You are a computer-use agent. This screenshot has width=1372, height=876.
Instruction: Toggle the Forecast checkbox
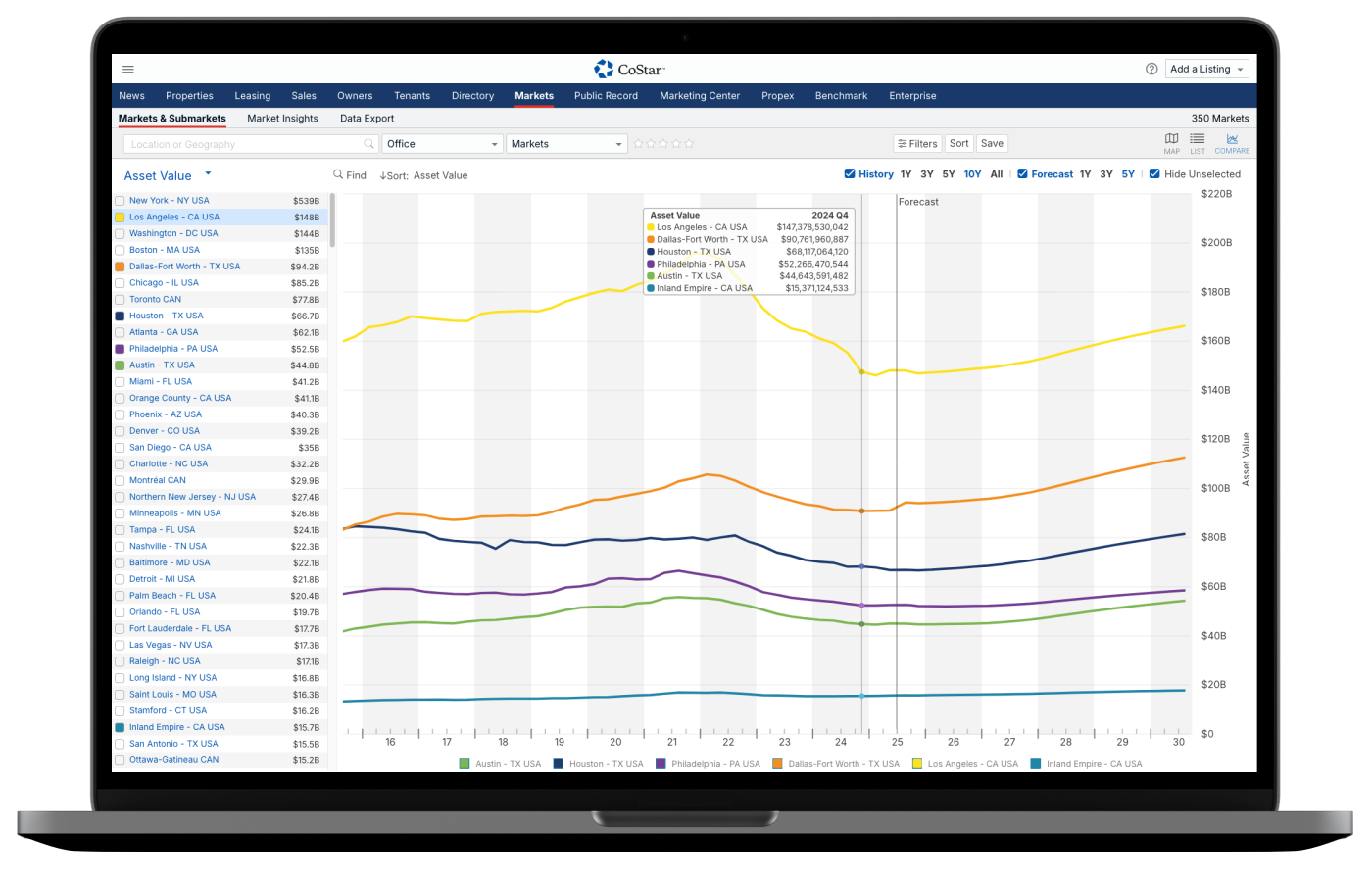[1023, 174]
